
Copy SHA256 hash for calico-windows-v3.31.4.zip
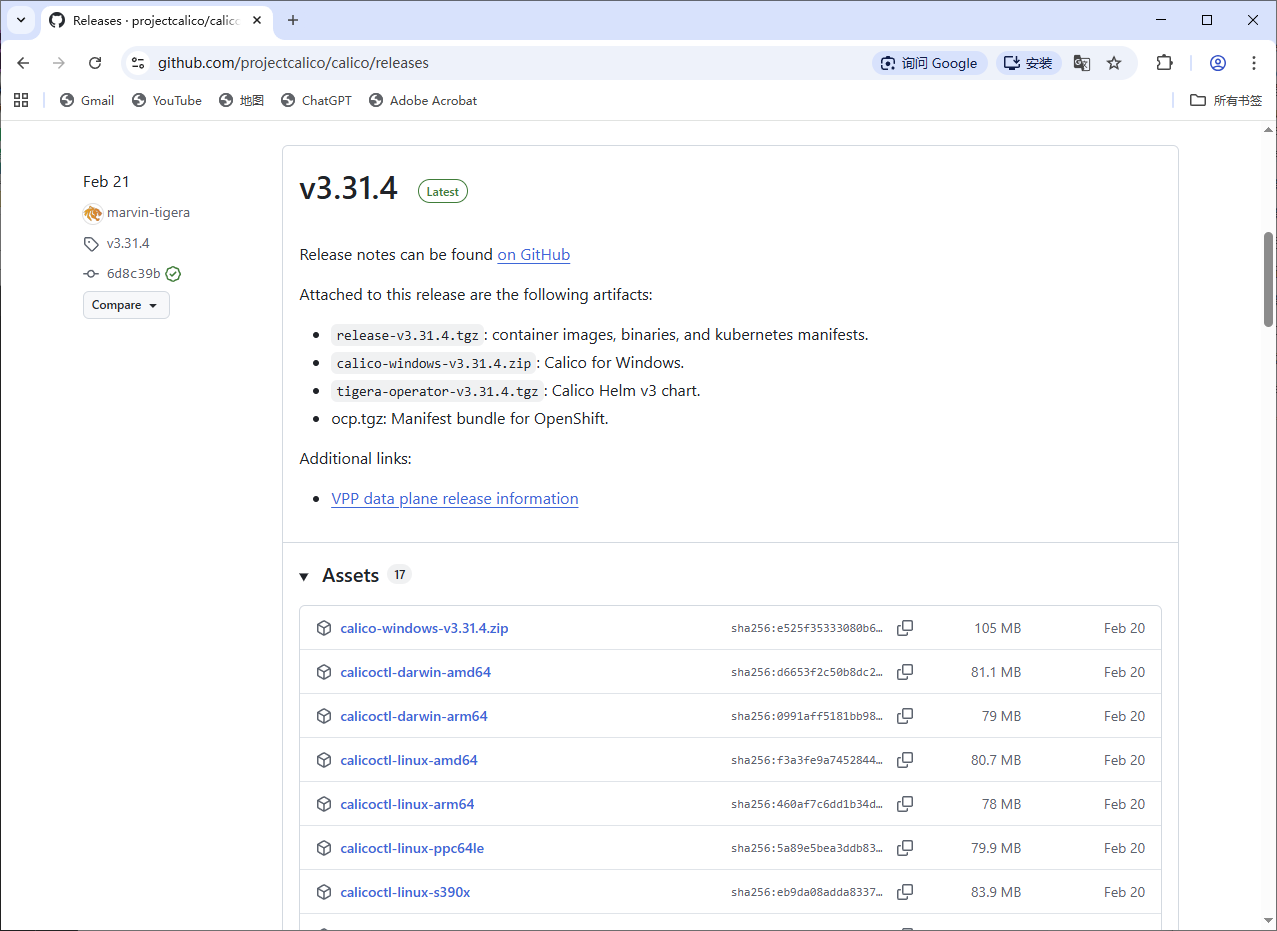tap(905, 628)
